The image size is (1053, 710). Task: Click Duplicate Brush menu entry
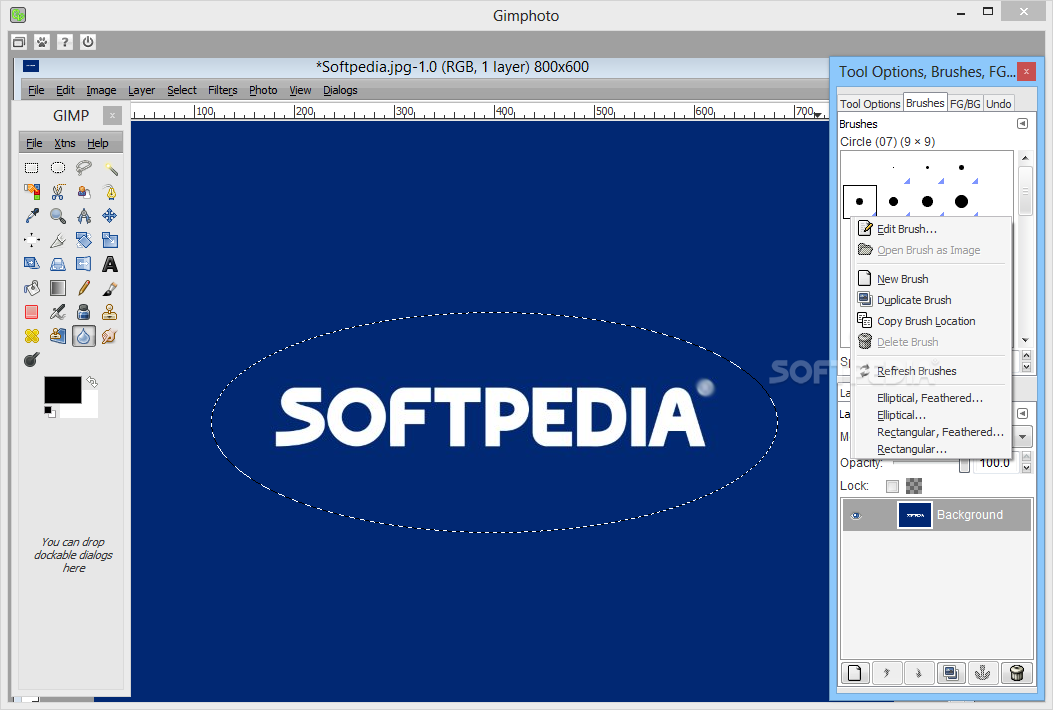click(931, 300)
